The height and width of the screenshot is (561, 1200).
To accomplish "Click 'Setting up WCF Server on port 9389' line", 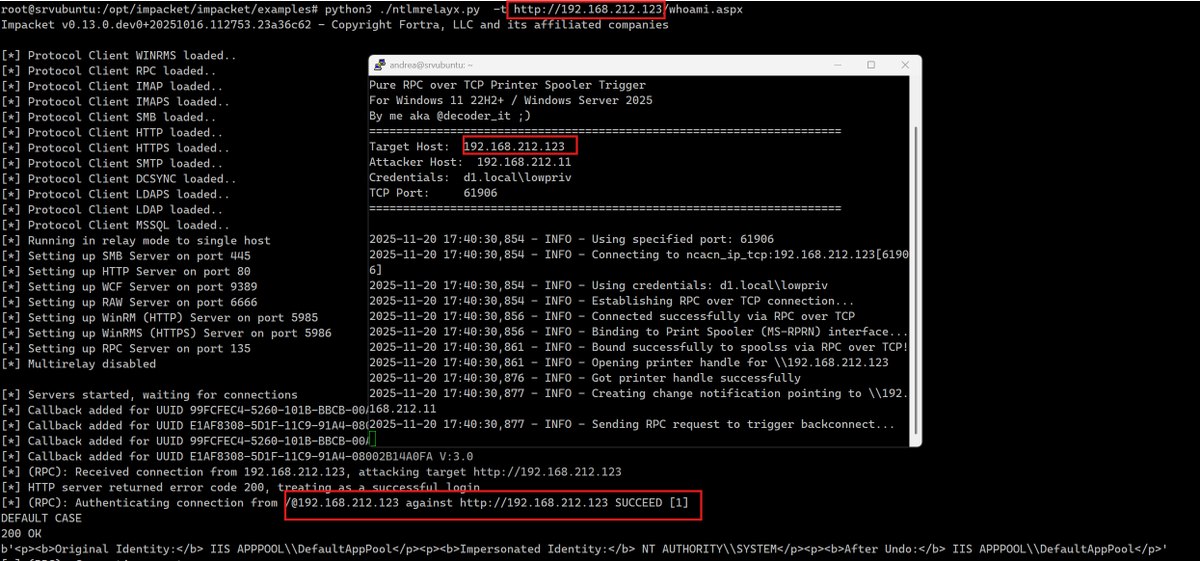I will [129, 287].
